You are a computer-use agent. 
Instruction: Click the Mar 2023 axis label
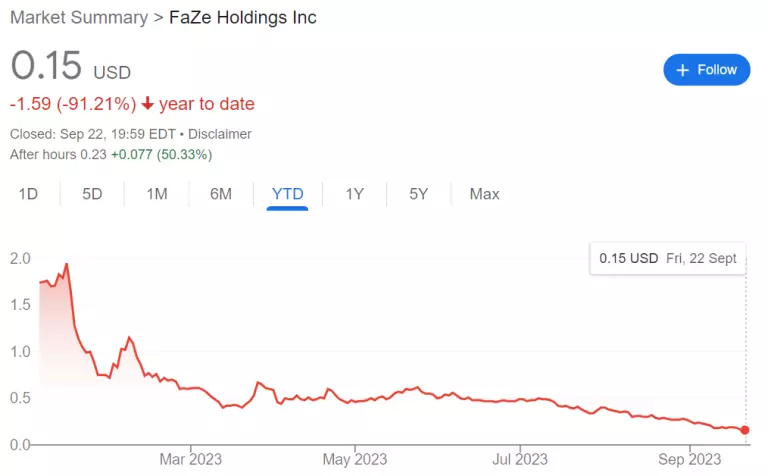click(191, 460)
